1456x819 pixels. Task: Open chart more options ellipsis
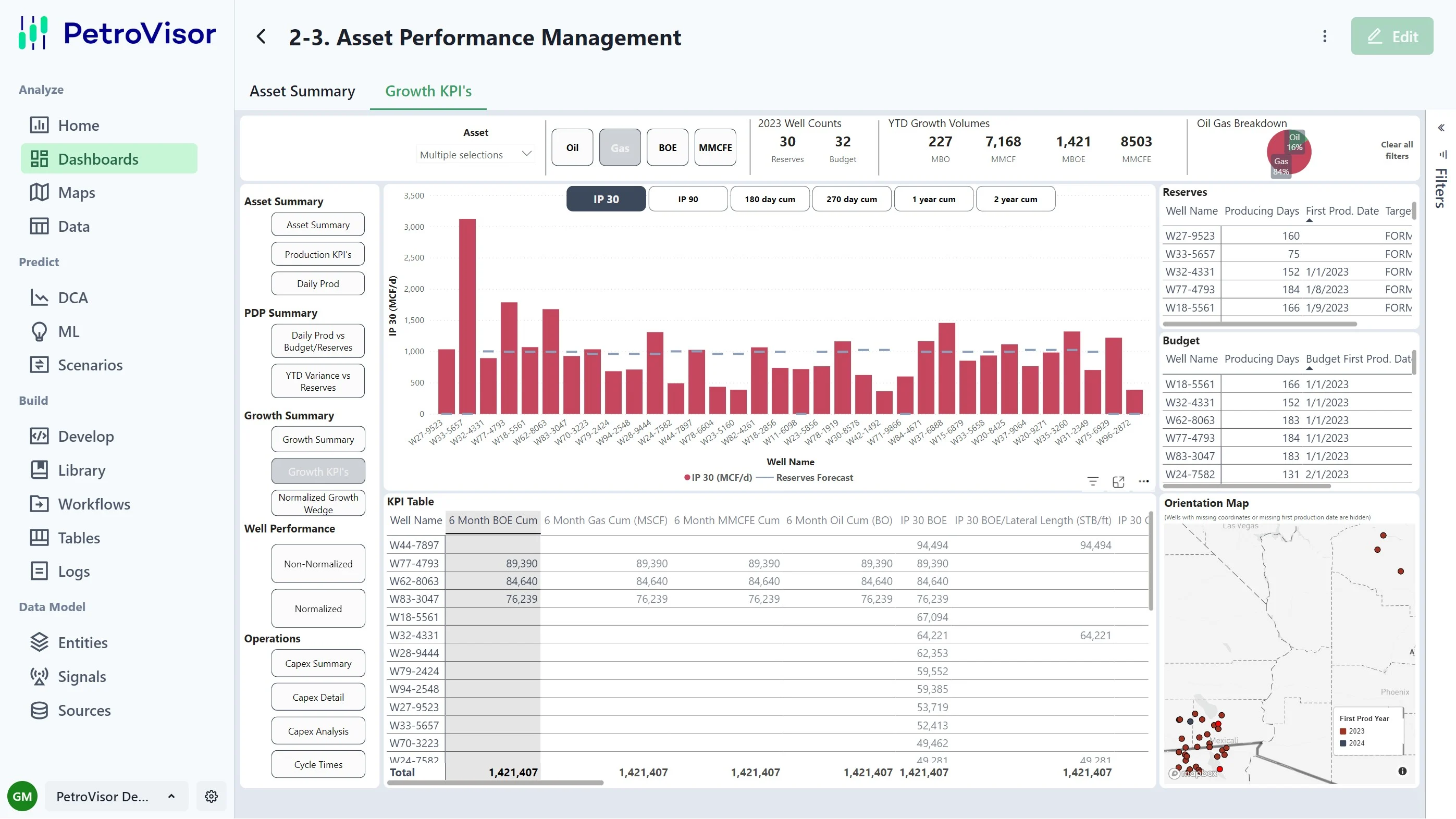(x=1143, y=481)
